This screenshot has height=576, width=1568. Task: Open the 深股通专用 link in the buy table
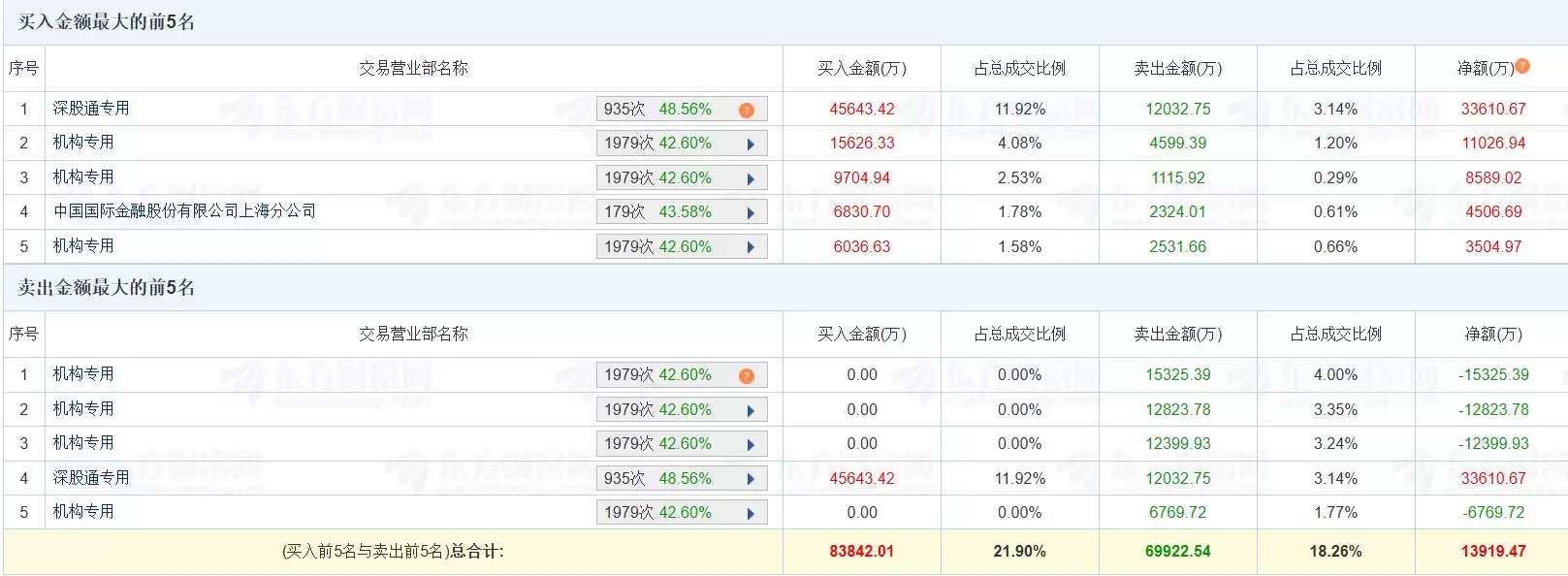tap(91, 109)
